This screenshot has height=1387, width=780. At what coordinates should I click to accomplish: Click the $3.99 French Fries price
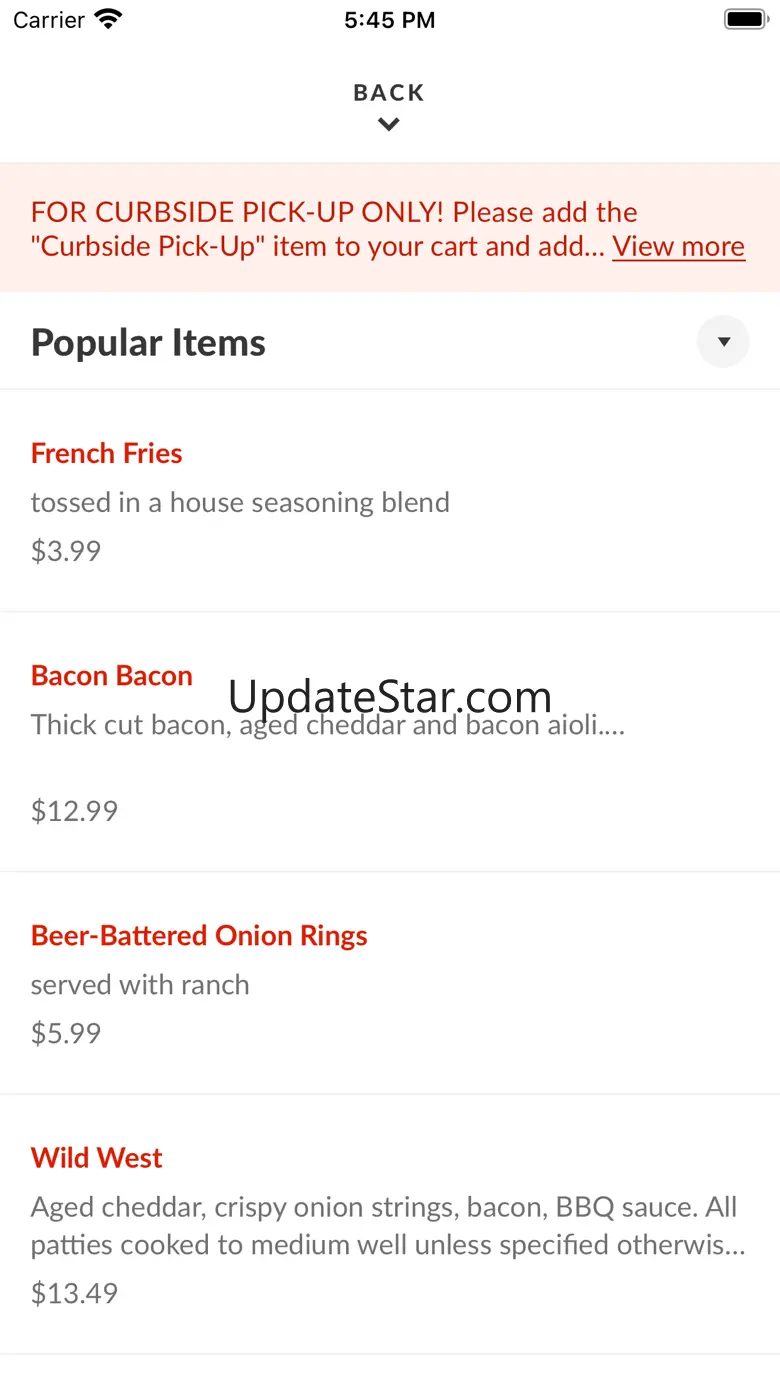coord(66,551)
